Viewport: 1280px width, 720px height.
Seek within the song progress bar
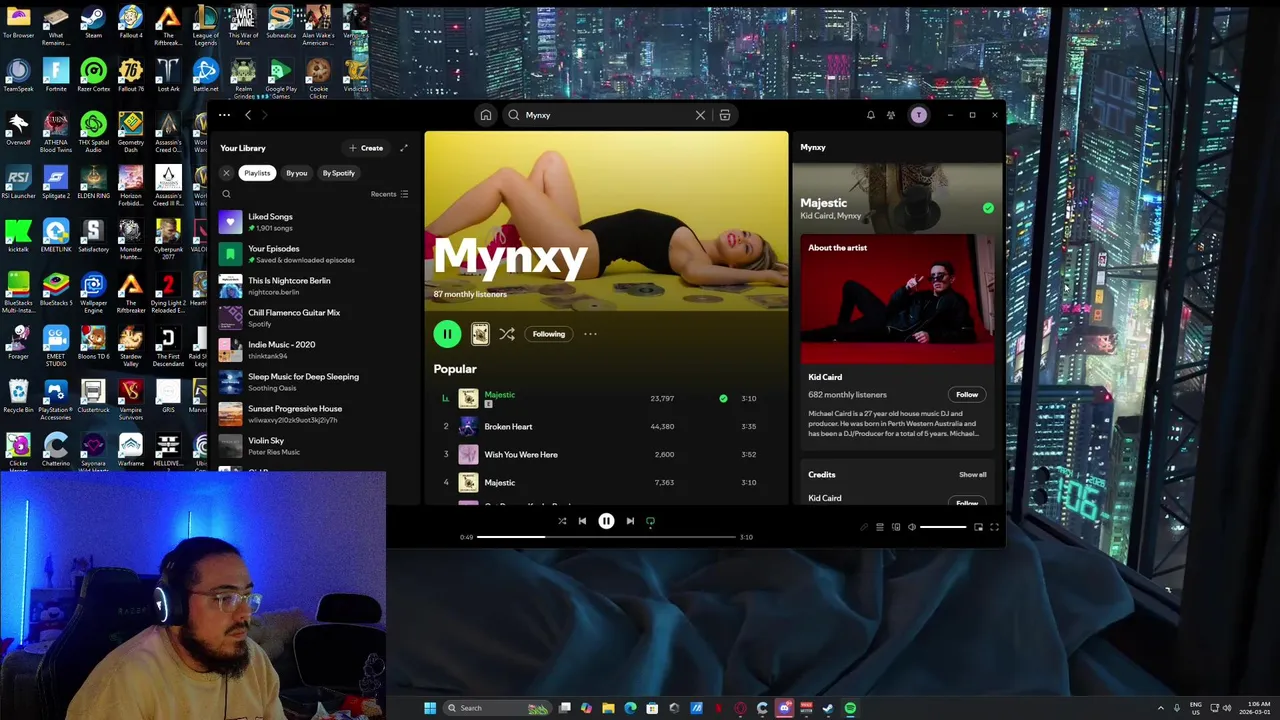pyautogui.click(x=606, y=537)
